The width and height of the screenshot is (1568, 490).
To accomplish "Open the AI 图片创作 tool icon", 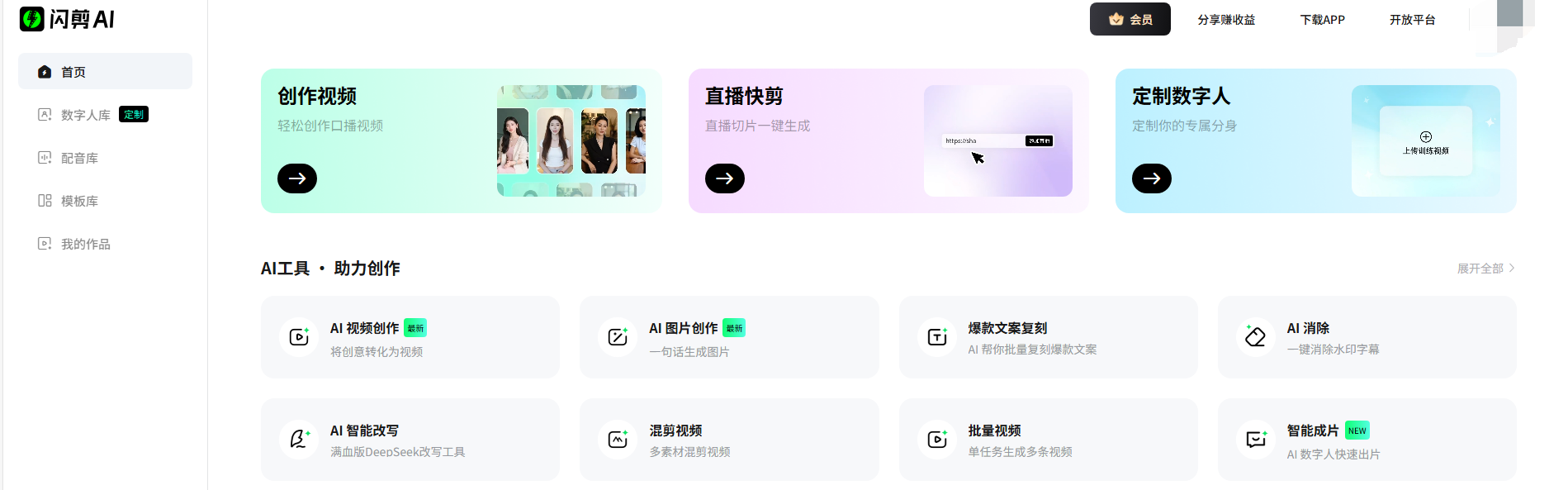I will pos(618,337).
